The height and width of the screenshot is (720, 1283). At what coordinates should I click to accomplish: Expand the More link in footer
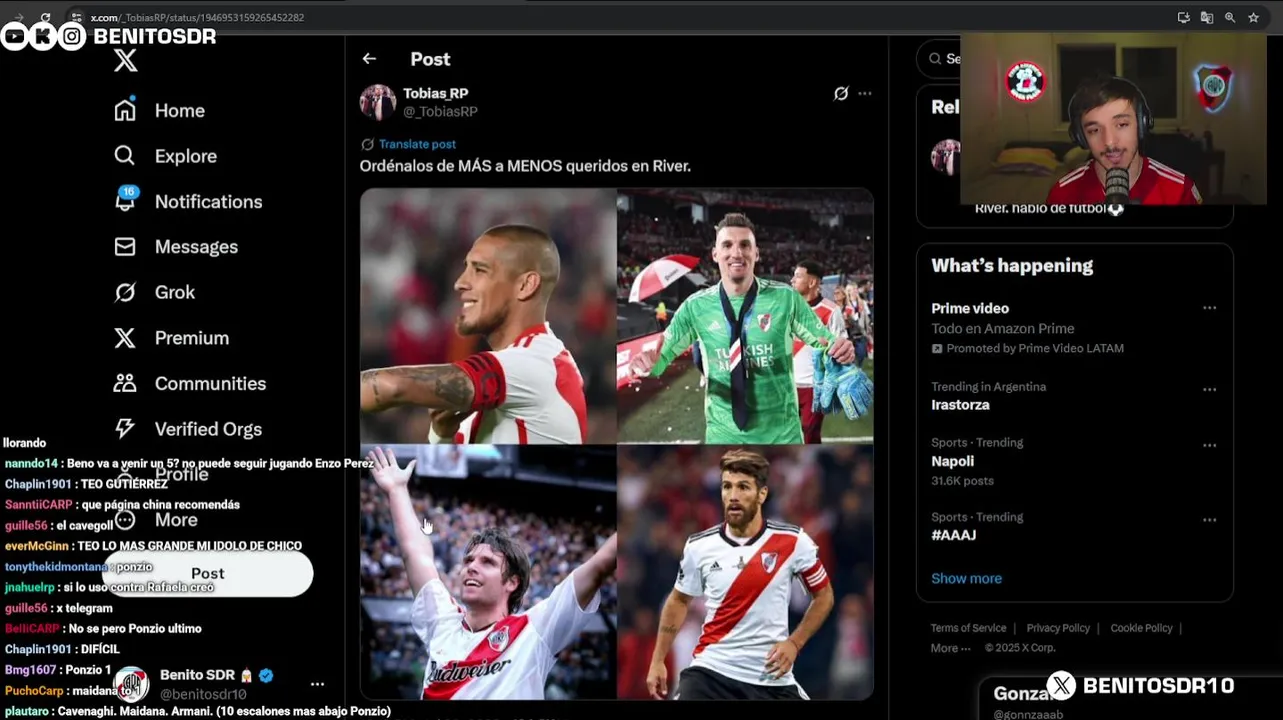pyautogui.click(x=950, y=648)
